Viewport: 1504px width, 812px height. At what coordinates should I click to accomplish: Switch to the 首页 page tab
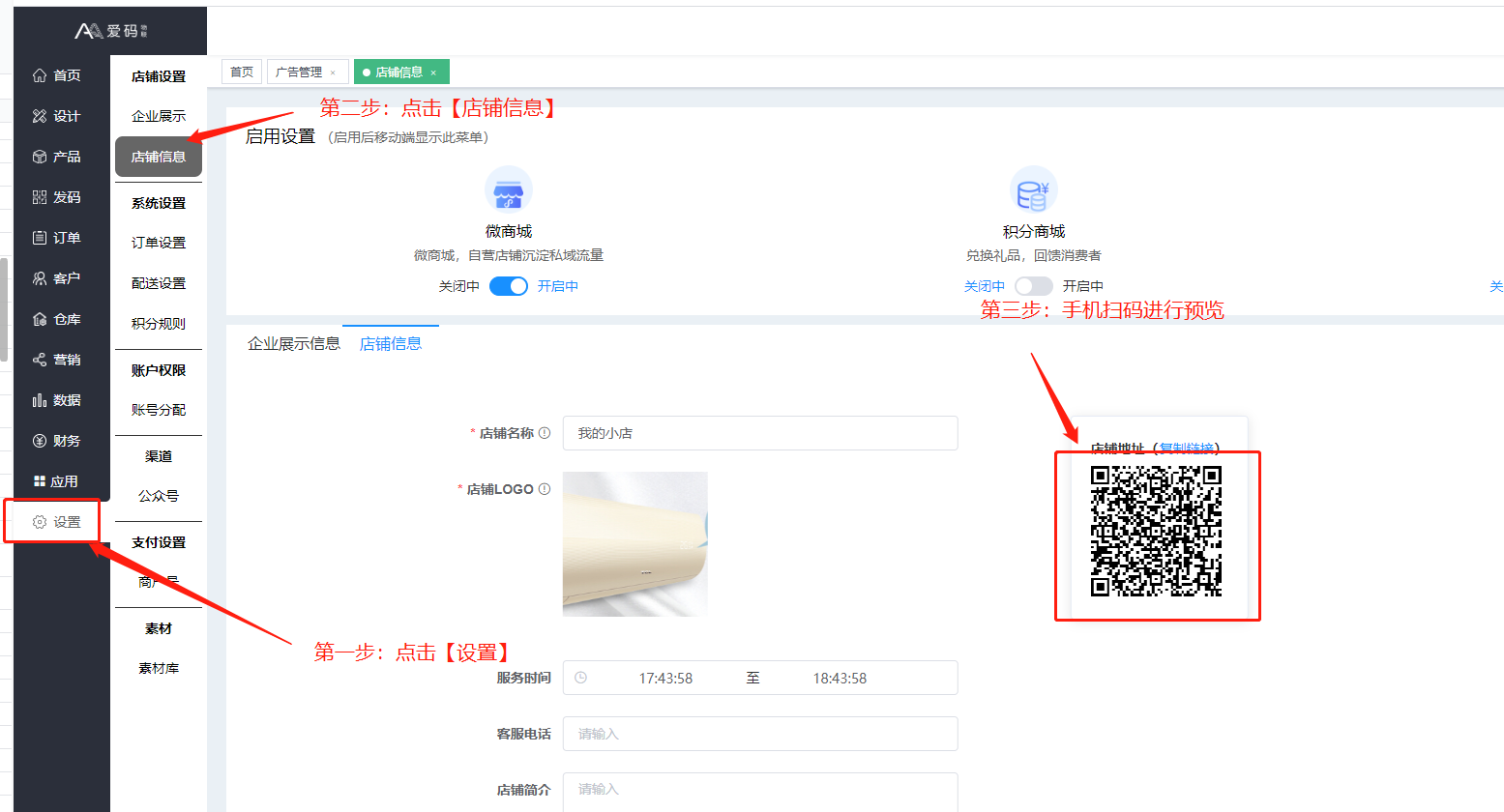click(242, 72)
